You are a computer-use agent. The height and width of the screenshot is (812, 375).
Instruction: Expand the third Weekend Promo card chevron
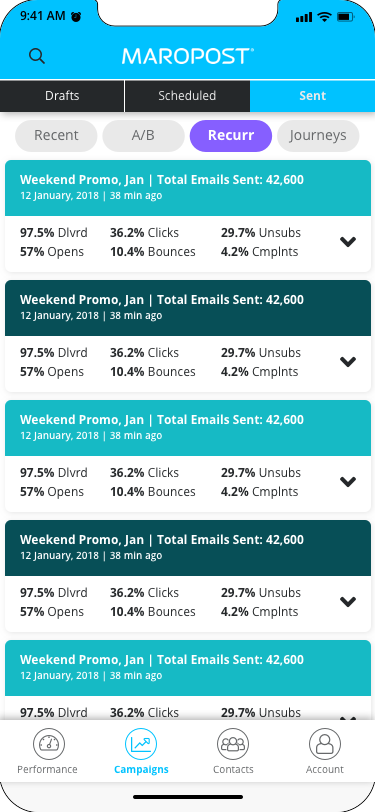(x=348, y=482)
